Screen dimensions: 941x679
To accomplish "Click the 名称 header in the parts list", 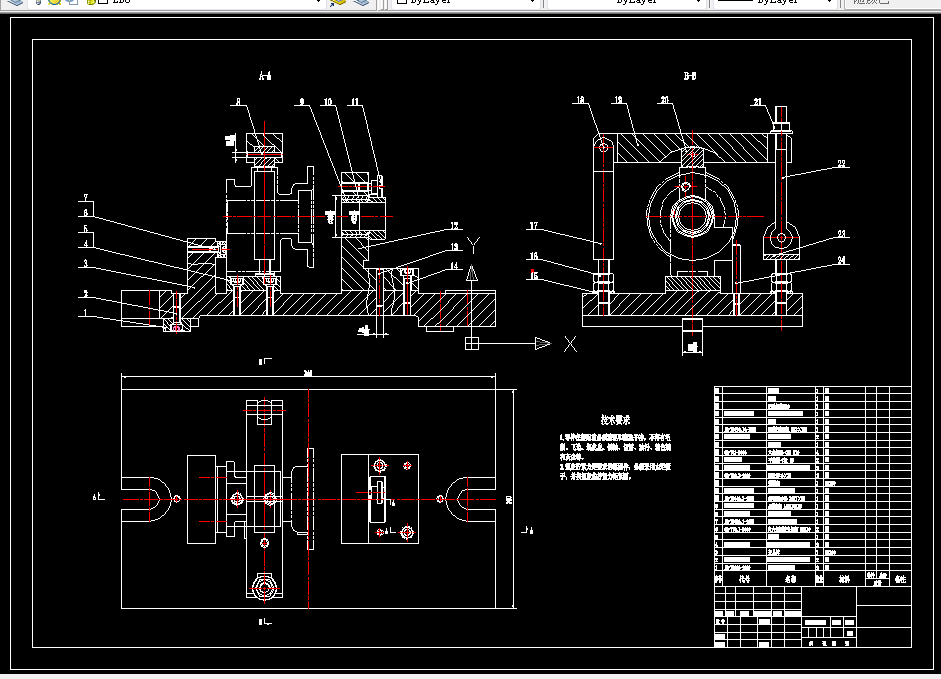I will pos(790,579).
